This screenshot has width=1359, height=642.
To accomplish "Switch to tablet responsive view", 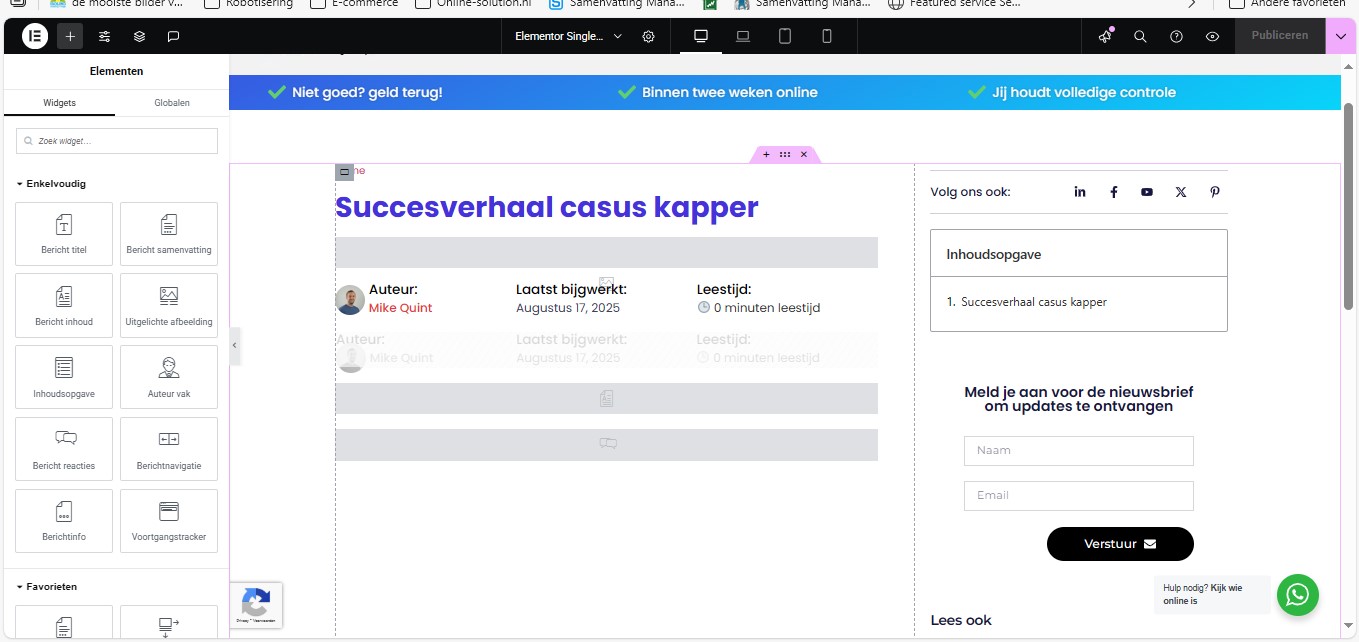I will 785,36.
